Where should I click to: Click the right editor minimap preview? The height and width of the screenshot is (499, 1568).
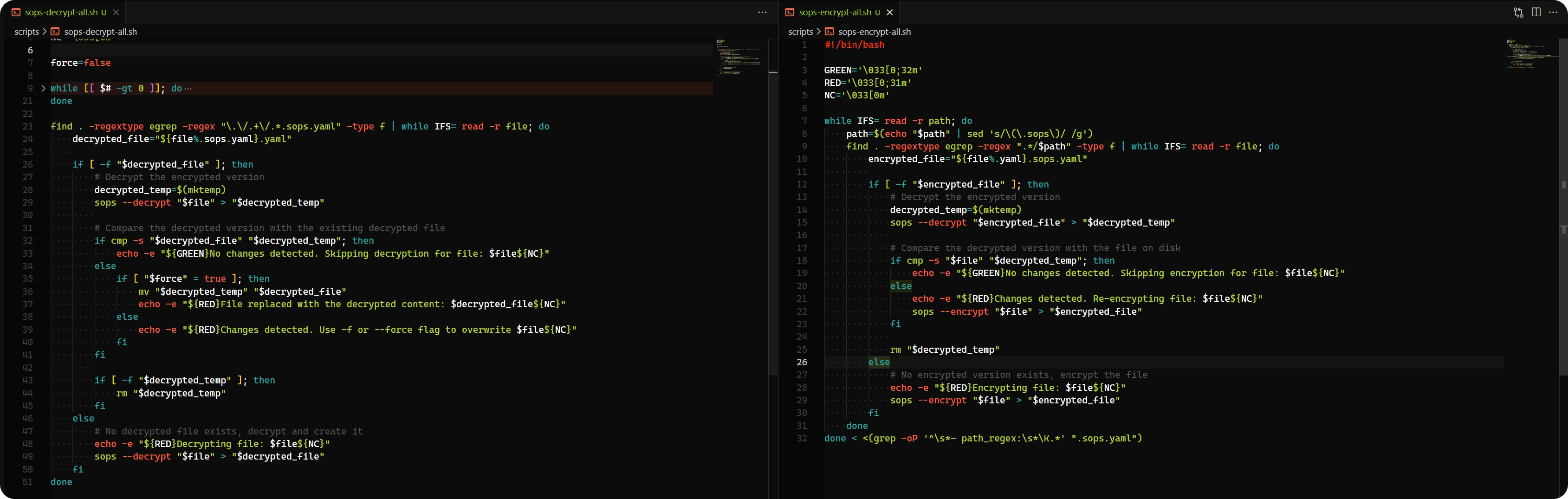(x=1531, y=55)
